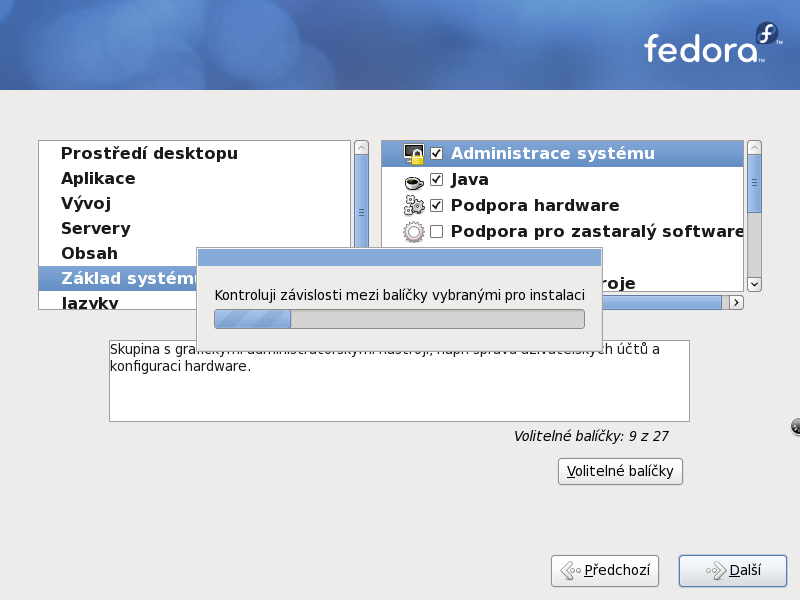The width and height of the screenshot is (800, 600).
Task: Click the Podpora pro zastaralý software icon
Action: [414, 232]
